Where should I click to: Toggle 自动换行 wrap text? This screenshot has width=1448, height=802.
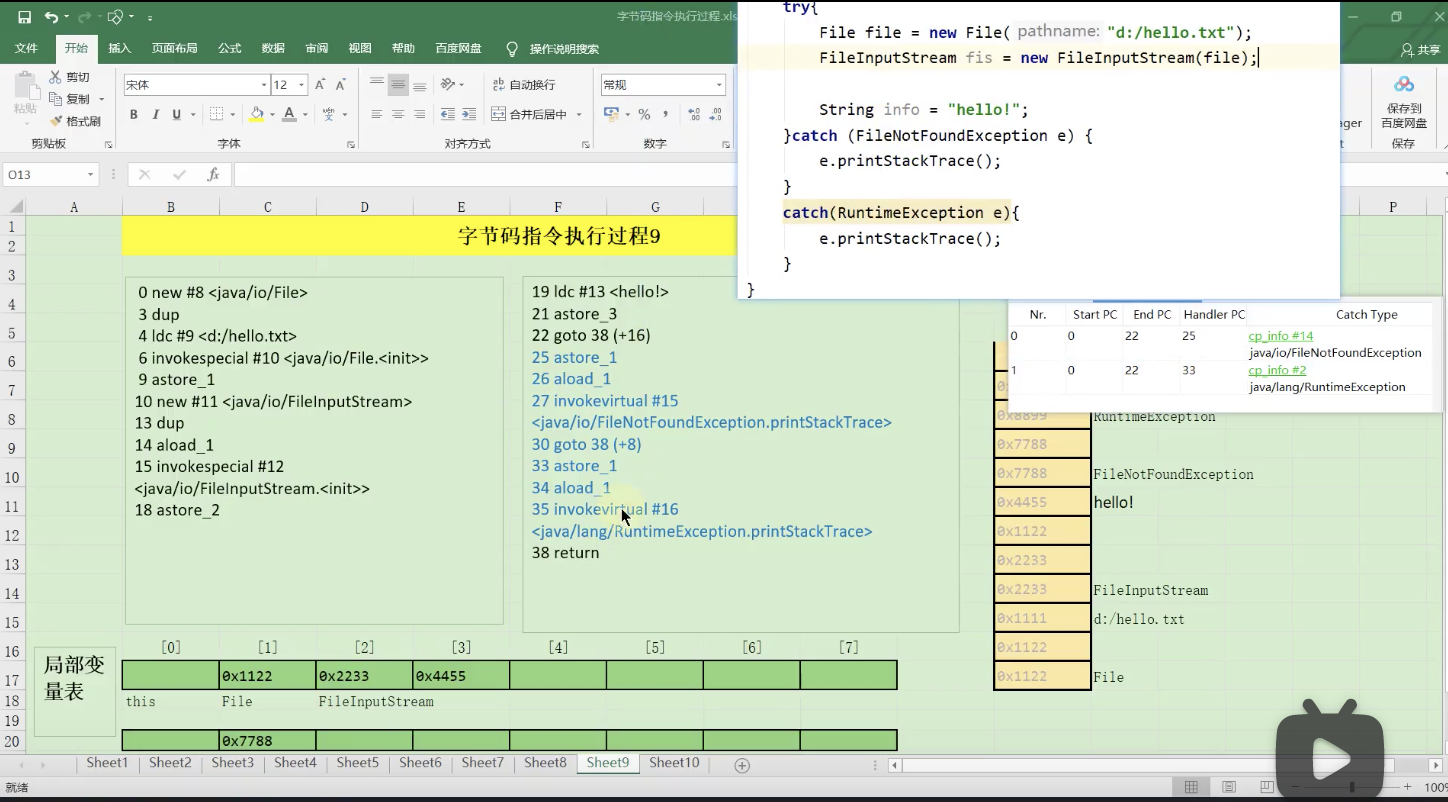(524, 85)
